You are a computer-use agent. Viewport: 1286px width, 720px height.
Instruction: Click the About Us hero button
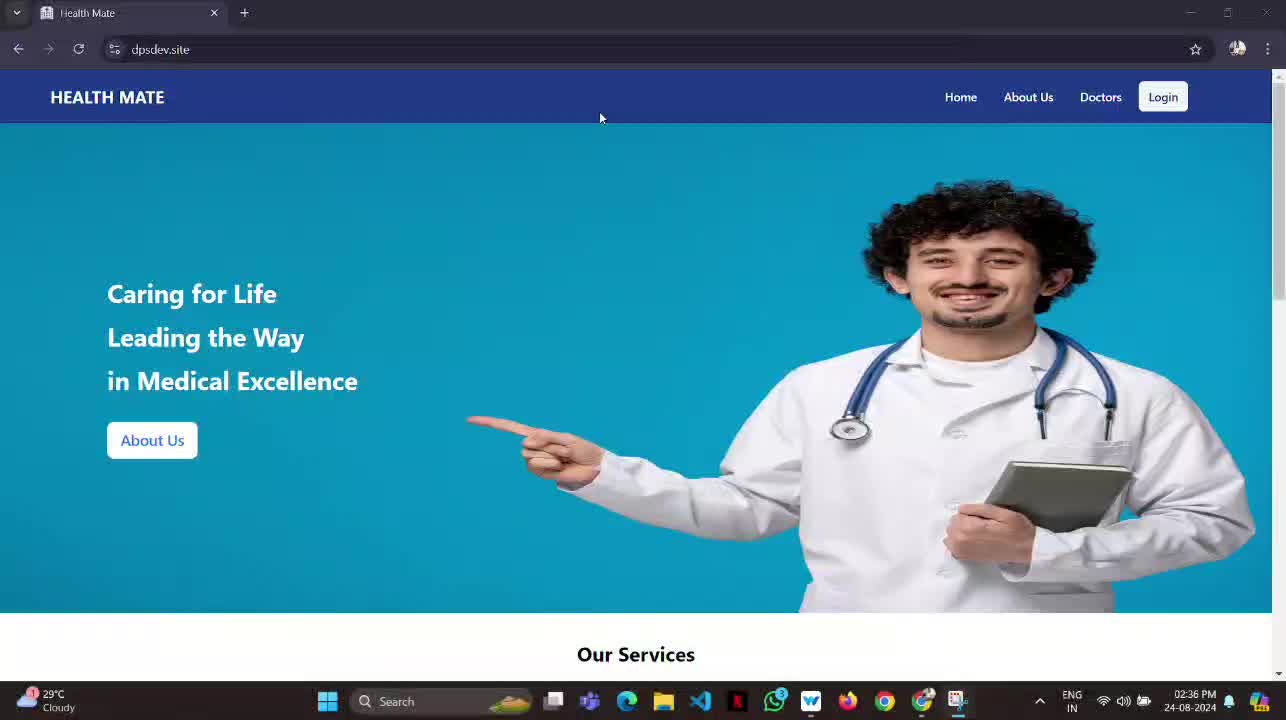[x=152, y=440]
